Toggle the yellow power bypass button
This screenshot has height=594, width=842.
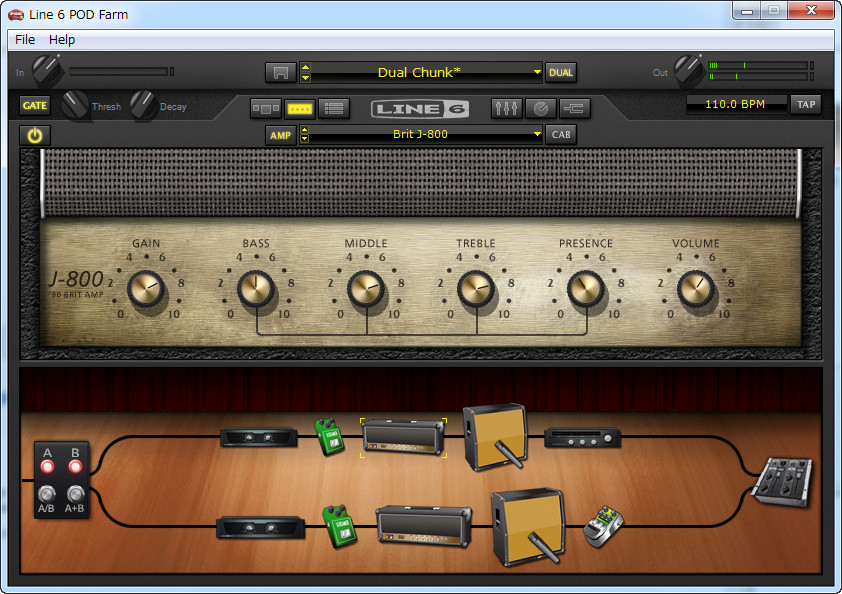(35, 136)
